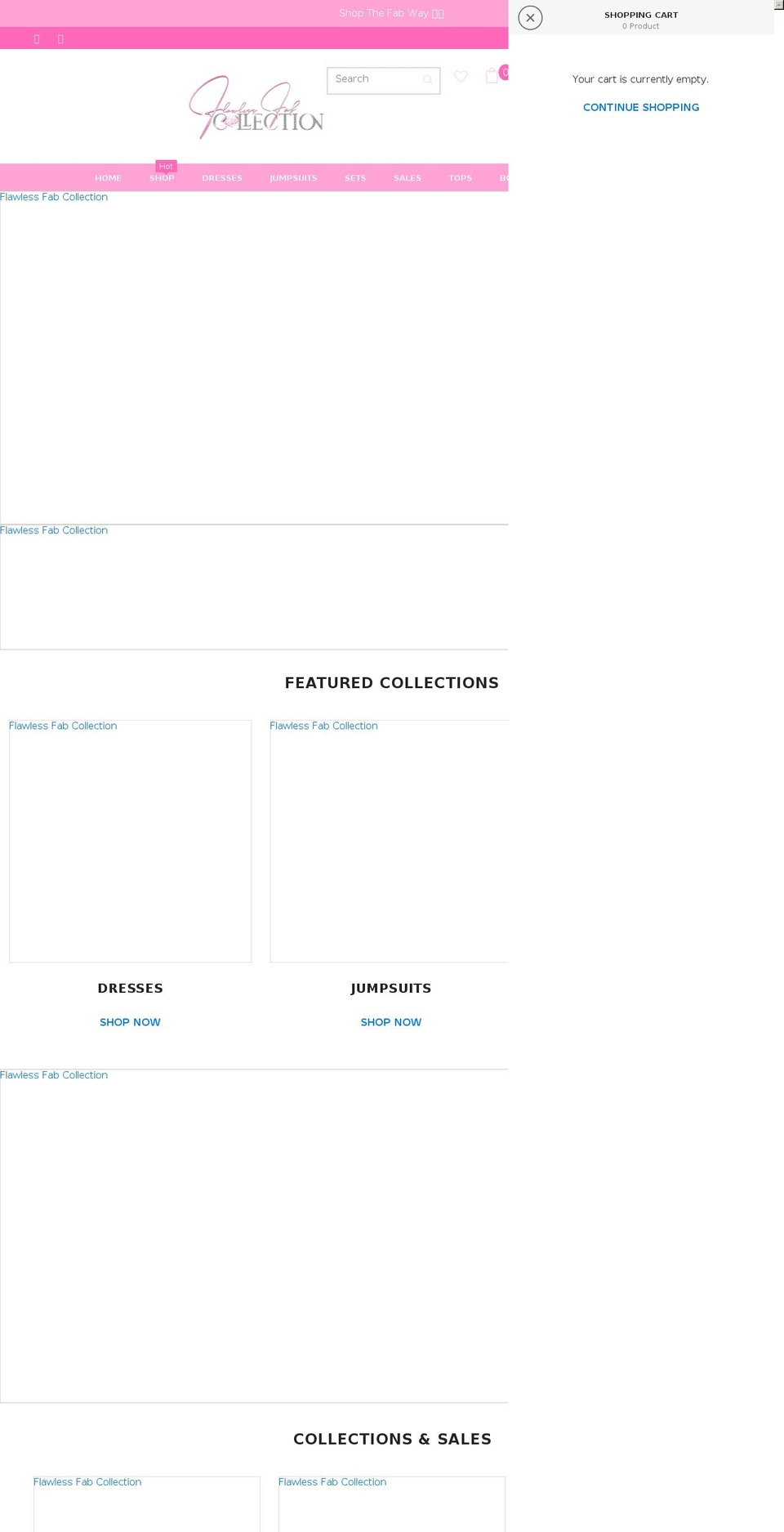The width and height of the screenshot is (784, 1532).
Task: Open the HOME menu item
Action: pos(108,178)
